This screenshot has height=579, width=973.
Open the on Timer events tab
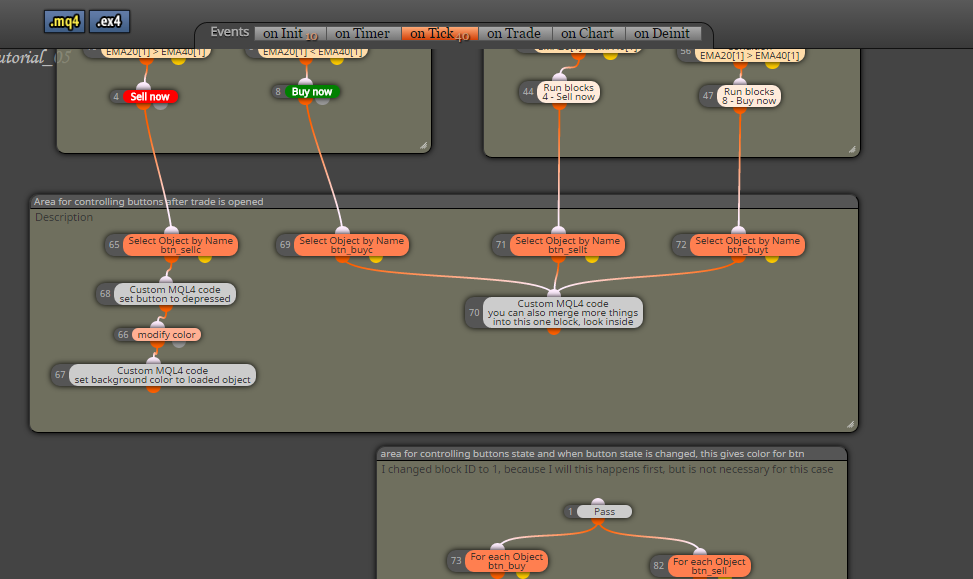tap(362, 34)
